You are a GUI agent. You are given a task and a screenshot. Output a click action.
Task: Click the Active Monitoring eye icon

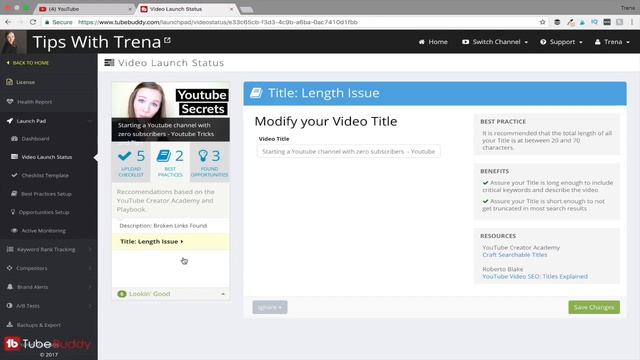point(14,231)
